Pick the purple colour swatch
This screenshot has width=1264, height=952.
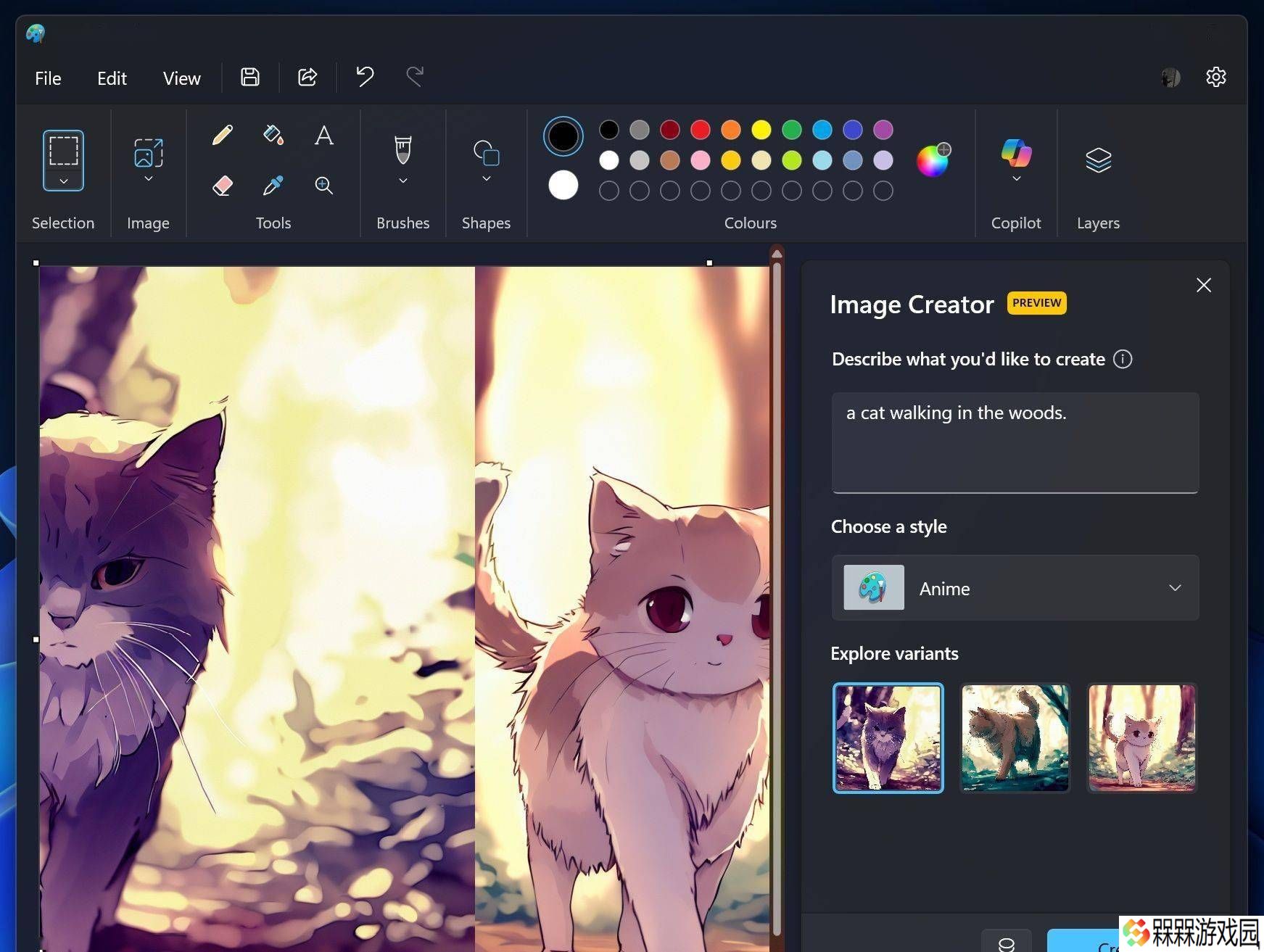883,130
